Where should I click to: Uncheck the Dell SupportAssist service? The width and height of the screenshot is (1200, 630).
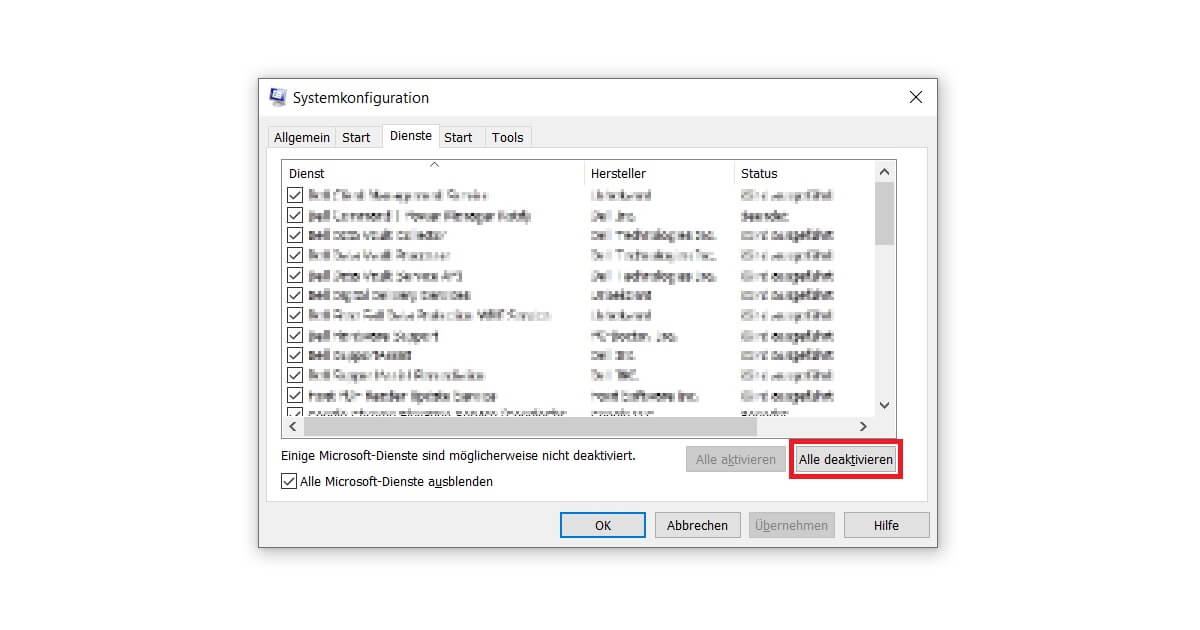(295, 355)
